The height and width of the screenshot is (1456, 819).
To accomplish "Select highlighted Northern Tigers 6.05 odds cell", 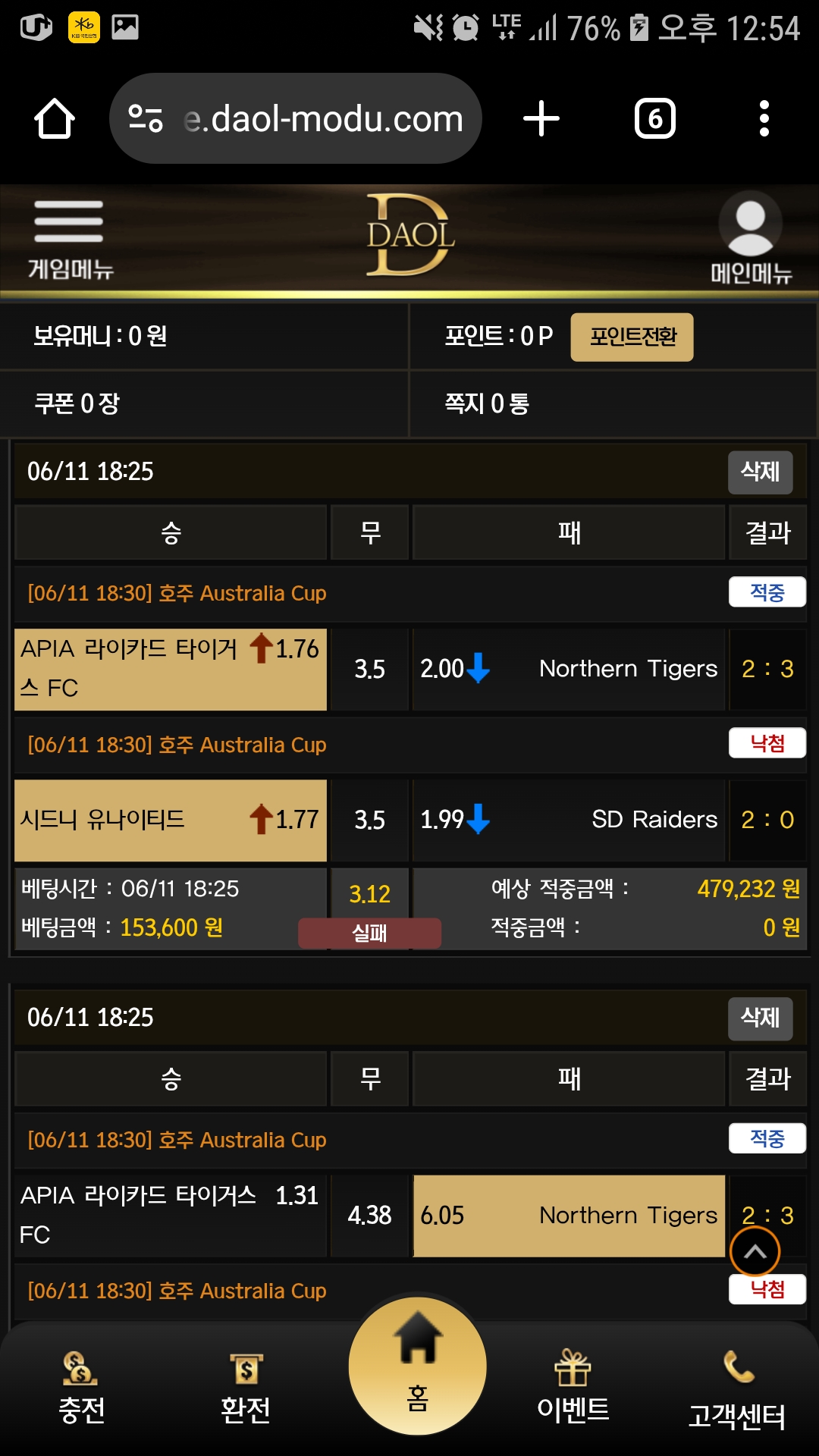I will coord(569,1216).
